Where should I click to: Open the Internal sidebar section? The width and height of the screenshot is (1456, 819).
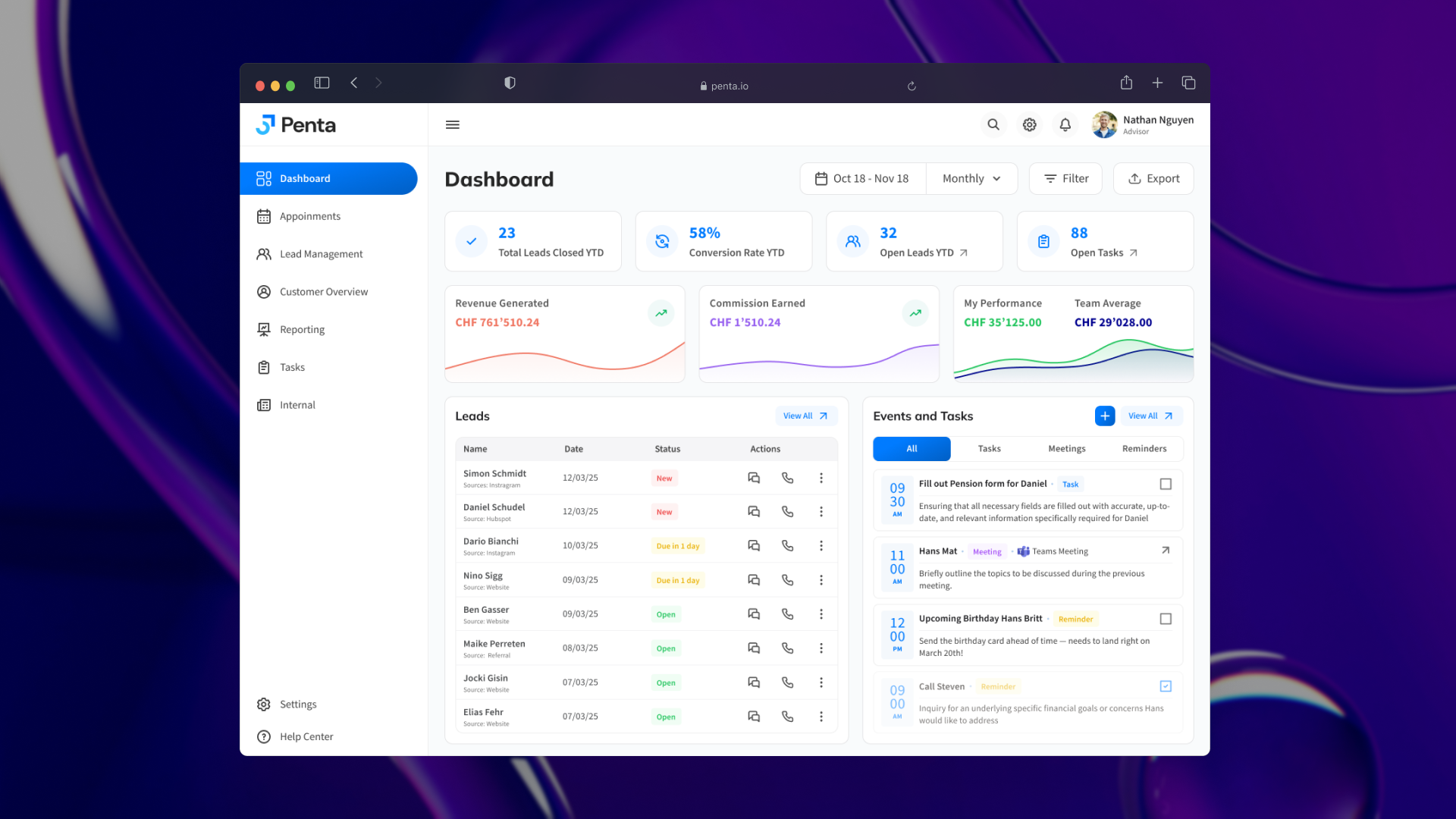297,404
